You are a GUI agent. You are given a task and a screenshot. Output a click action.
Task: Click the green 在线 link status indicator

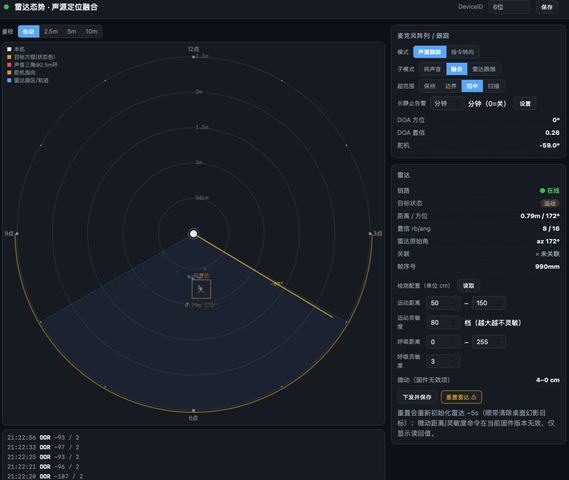click(549, 190)
